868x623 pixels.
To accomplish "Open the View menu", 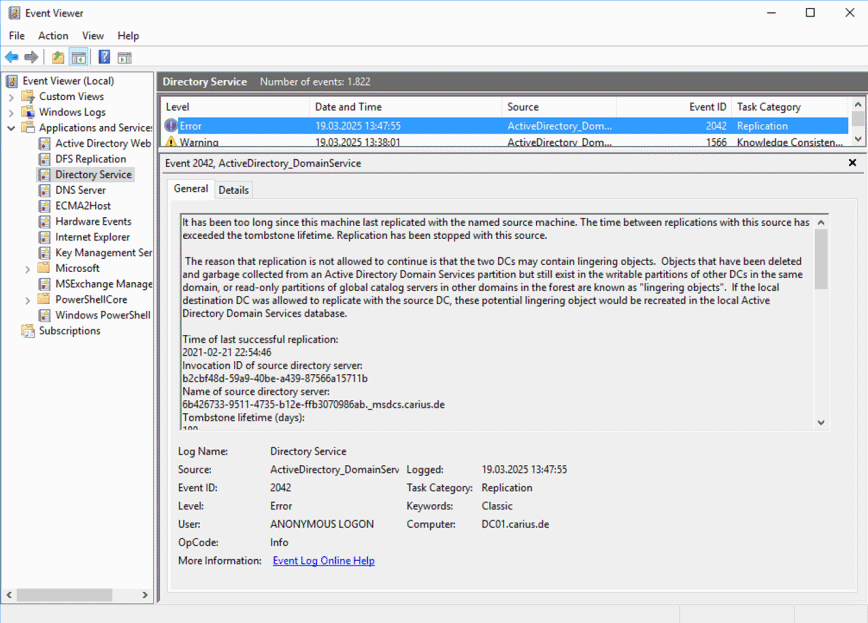I will pyautogui.click(x=93, y=35).
